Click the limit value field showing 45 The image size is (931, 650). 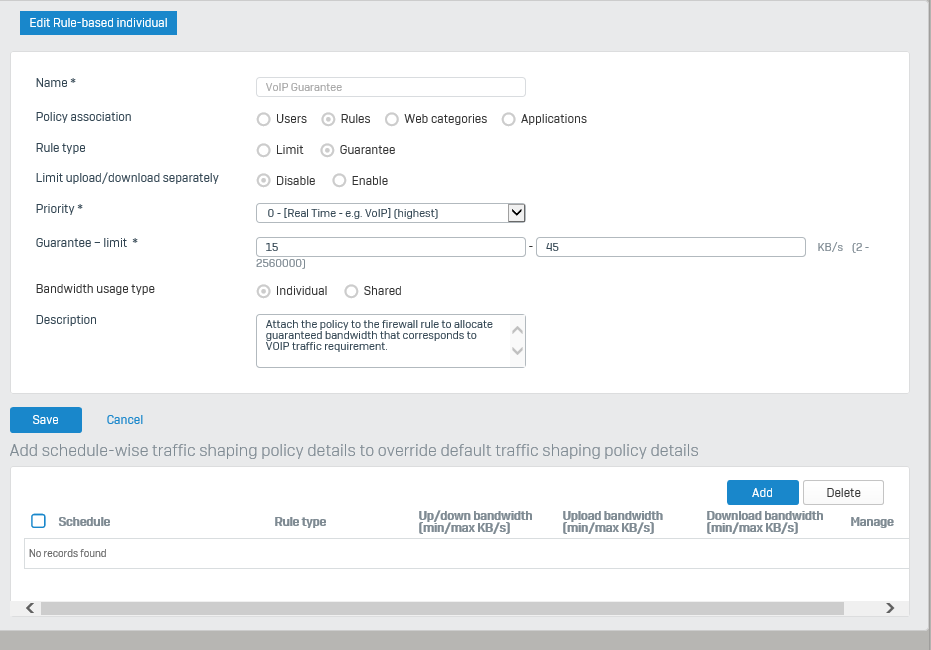[670, 247]
